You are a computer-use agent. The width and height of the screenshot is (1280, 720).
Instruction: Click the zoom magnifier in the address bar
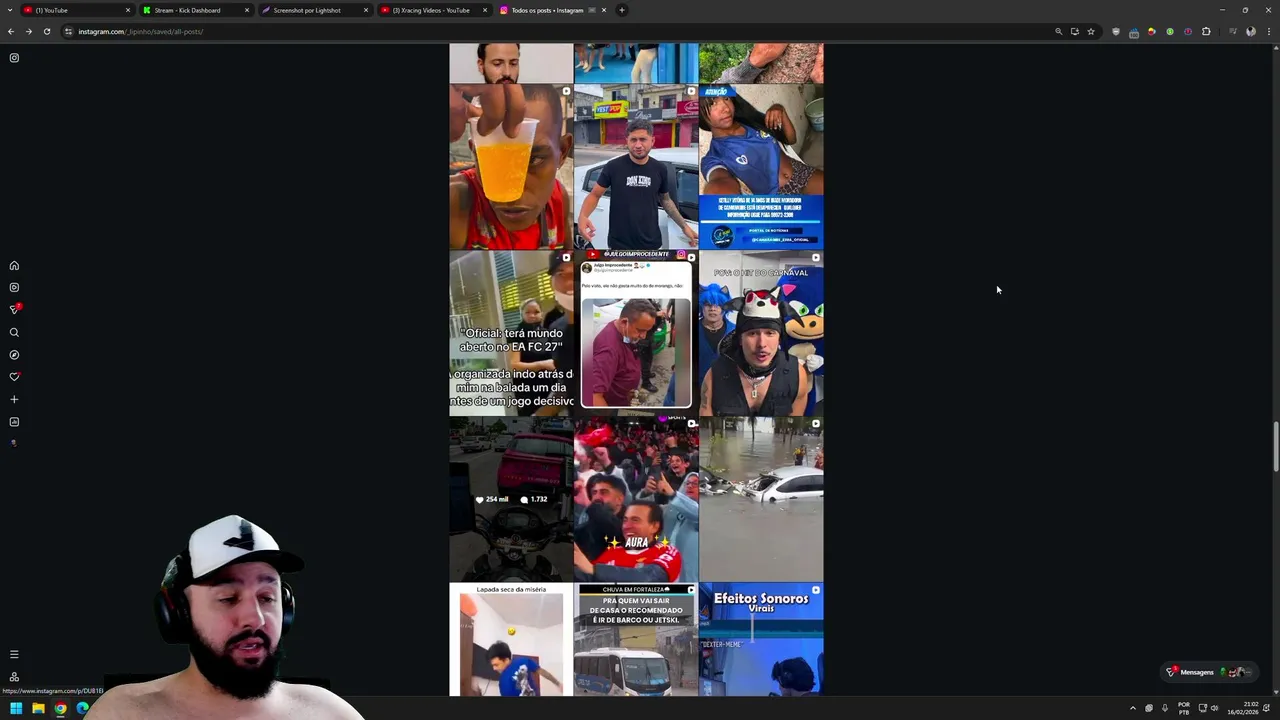[x=1058, y=31]
